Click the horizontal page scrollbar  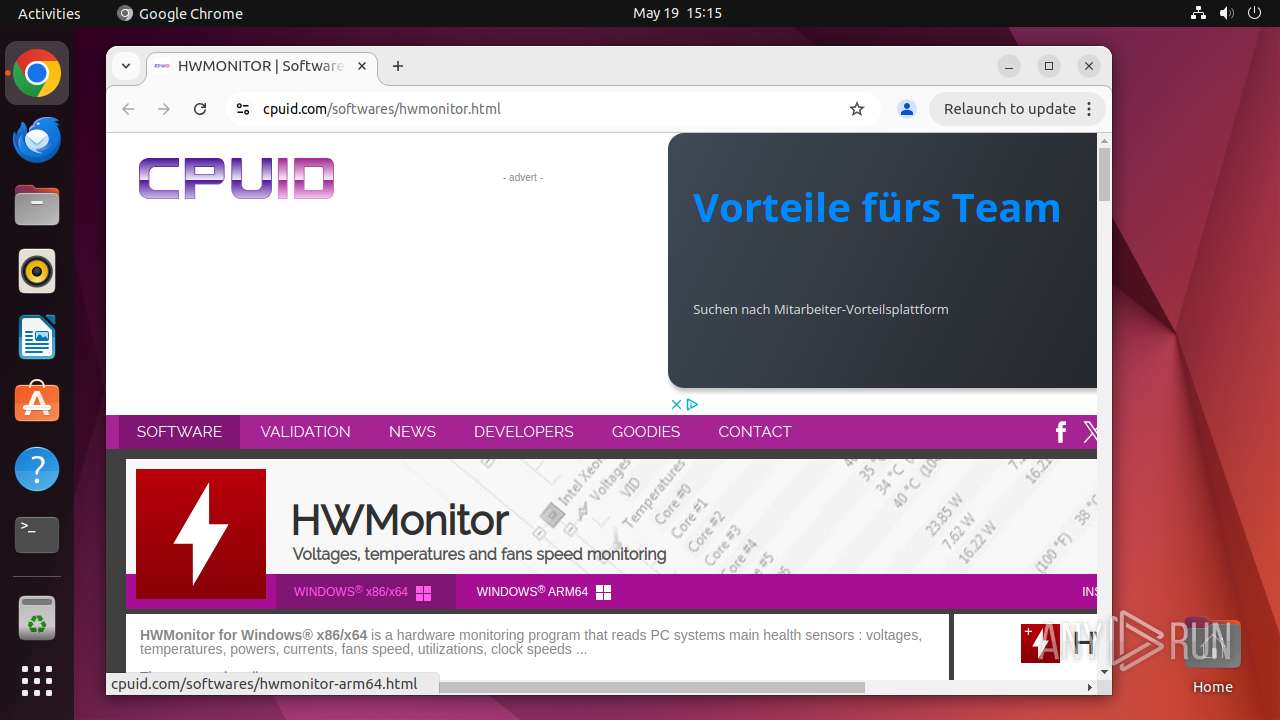(650, 687)
